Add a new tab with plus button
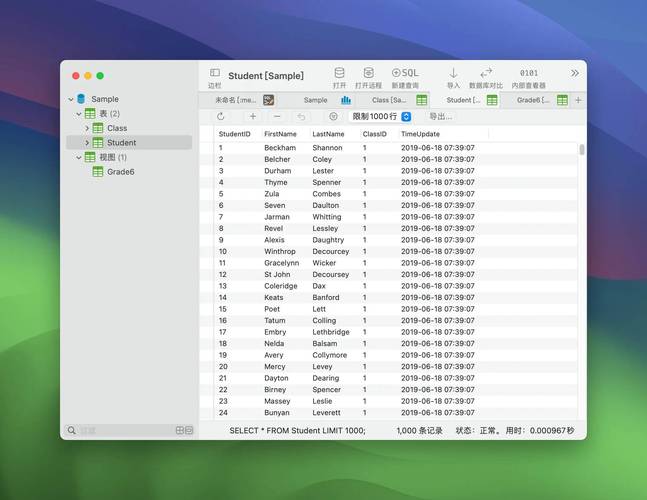The height and width of the screenshot is (500, 647). [x=578, y=100]
